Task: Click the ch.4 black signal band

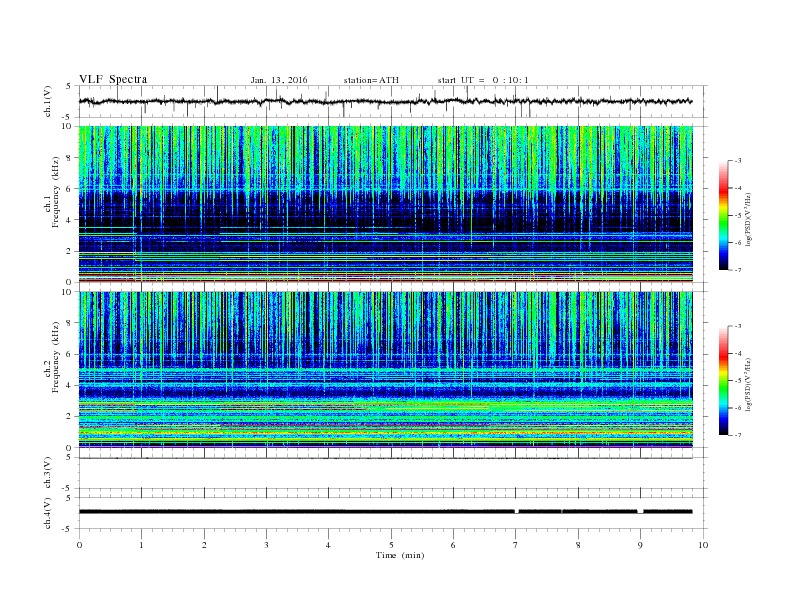Action: [385, 512]
